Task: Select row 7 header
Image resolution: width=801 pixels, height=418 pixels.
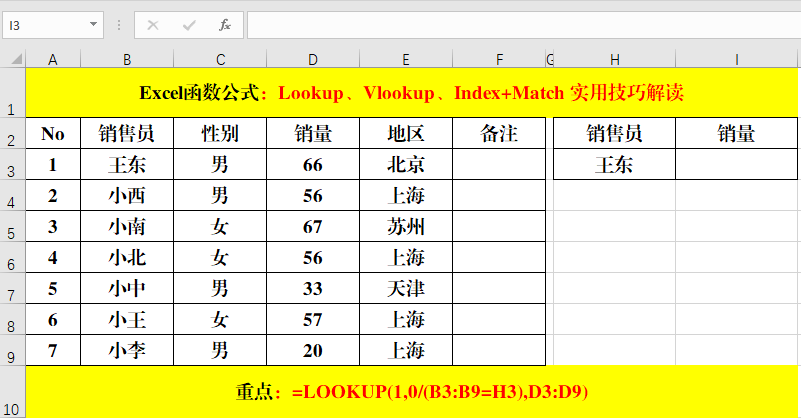Action: pyautogui.click(x=12, y=289)
